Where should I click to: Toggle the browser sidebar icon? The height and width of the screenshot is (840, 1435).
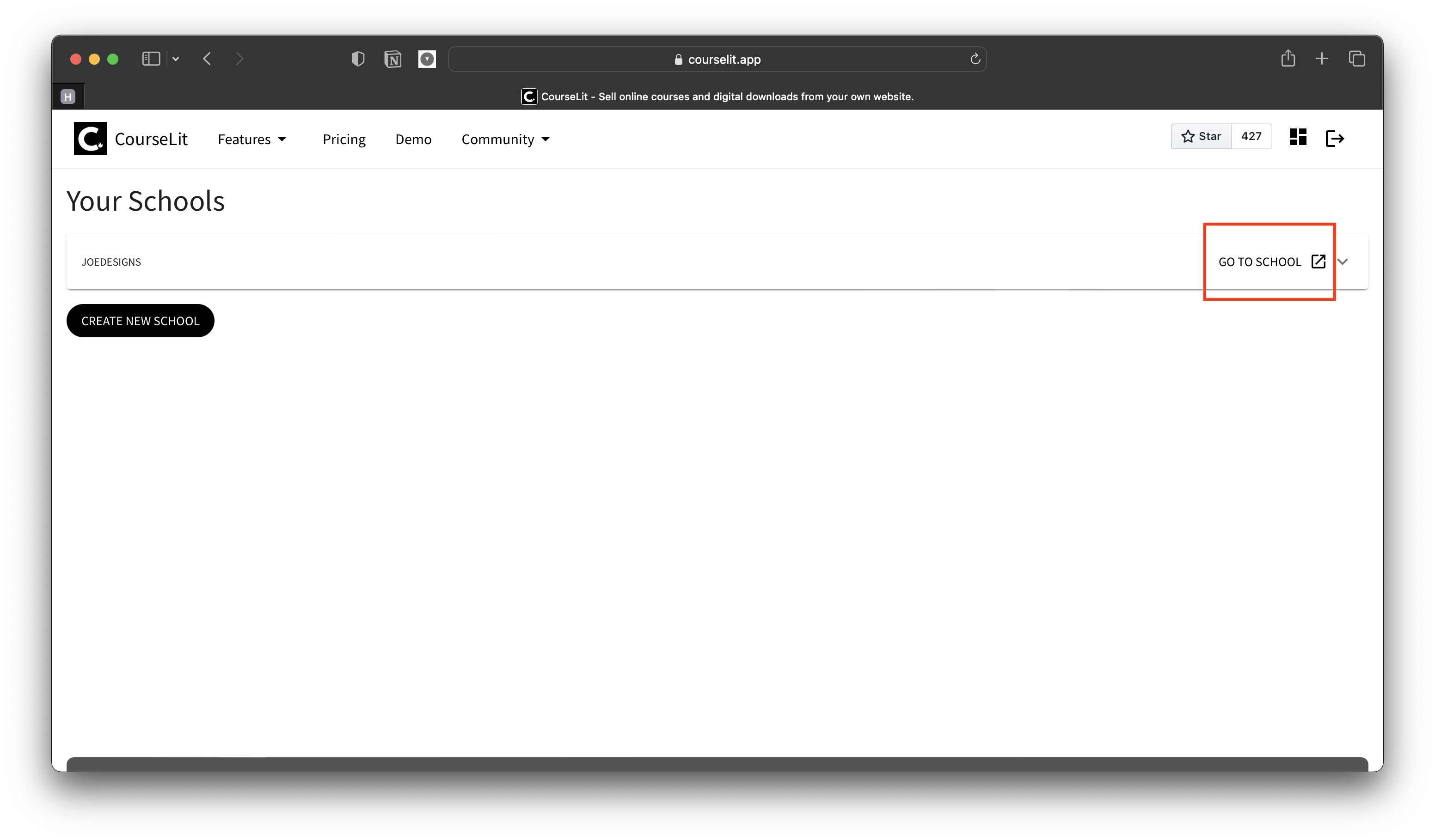coord(150,59)
